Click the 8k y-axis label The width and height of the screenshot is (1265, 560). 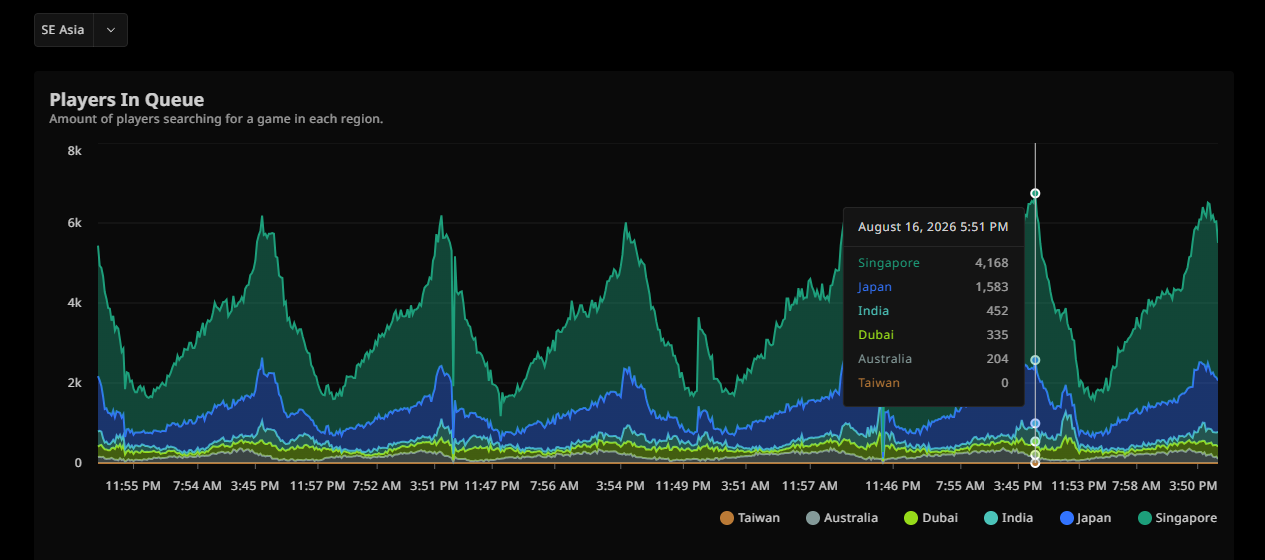(74, 150)
